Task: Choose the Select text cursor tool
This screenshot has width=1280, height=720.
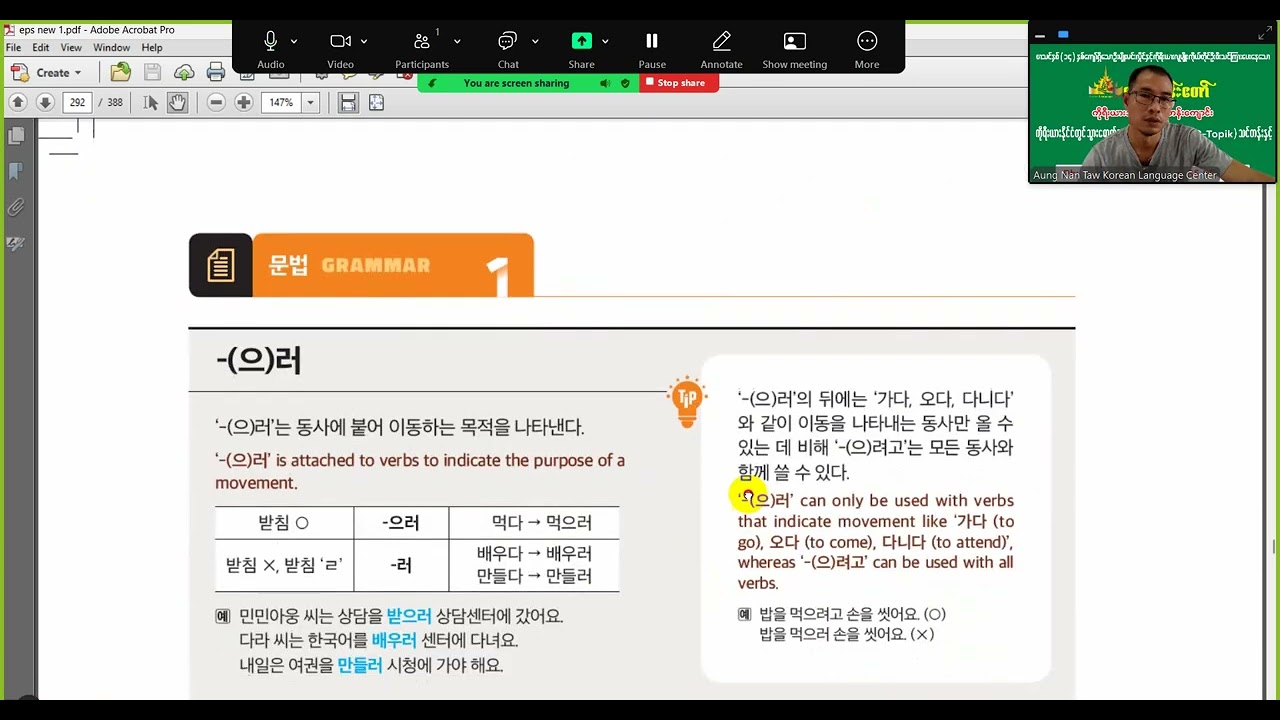Action: (150, 102)
